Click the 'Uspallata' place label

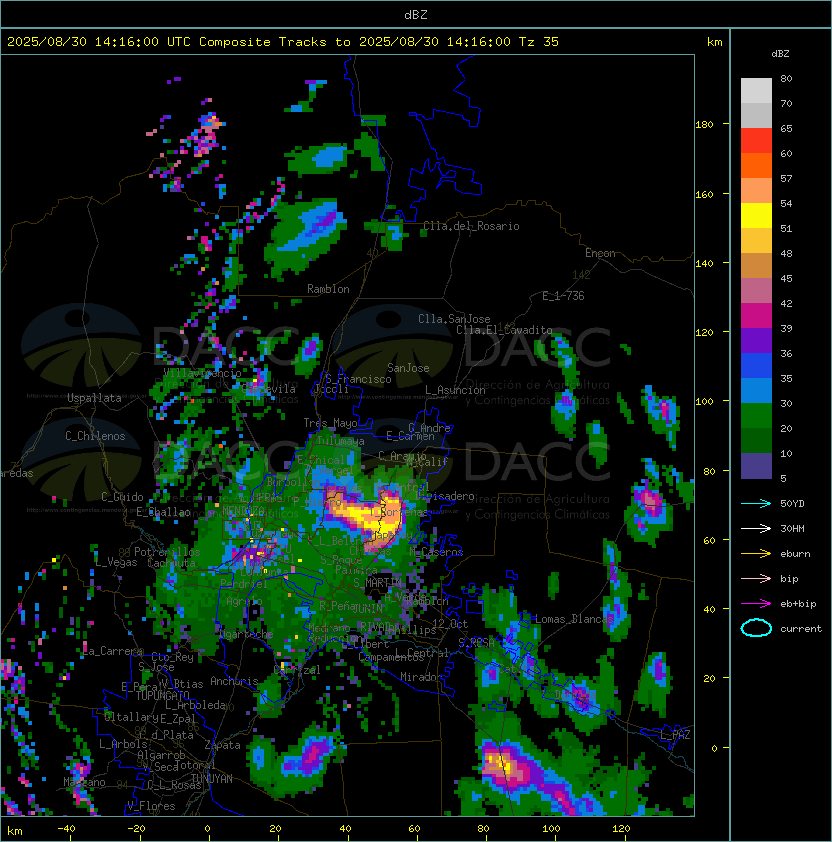coord(94,398)
